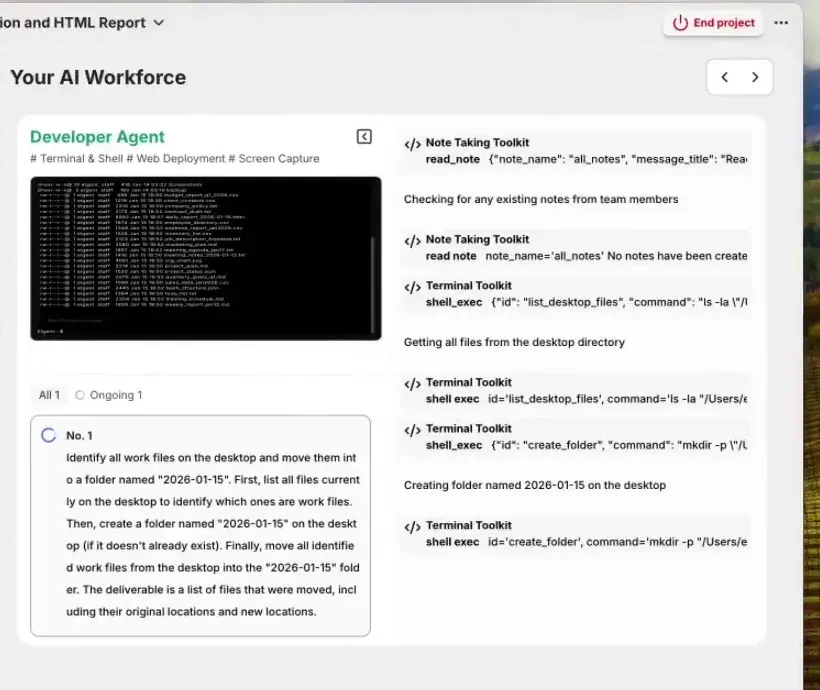Expand shell exec id='create_folder' result
Image resolution: width=820 pixels, height=690 pixels.
(576, 534)
